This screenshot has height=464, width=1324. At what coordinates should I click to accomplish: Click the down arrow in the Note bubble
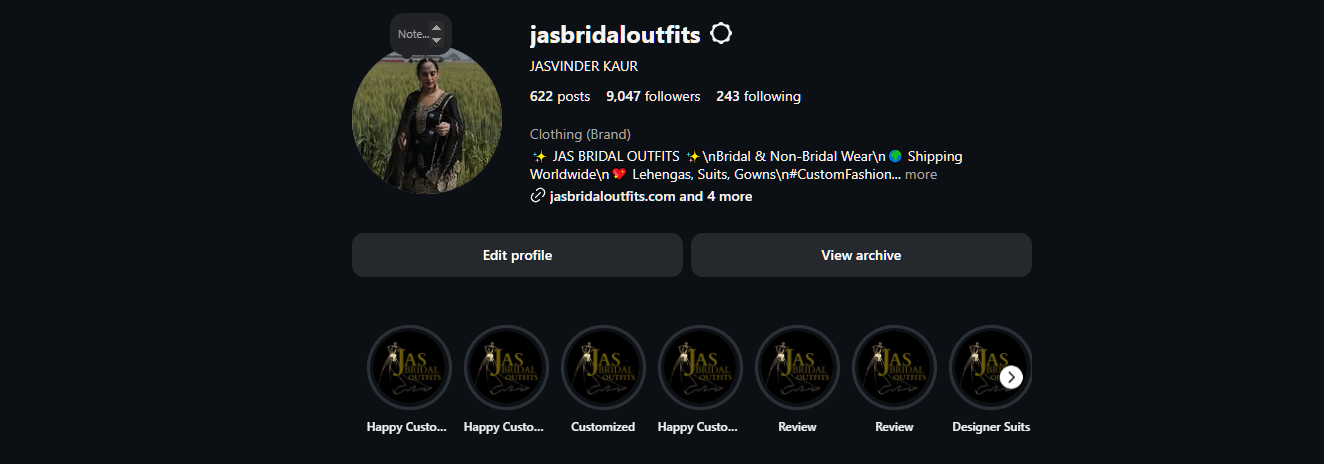[436, 40]
